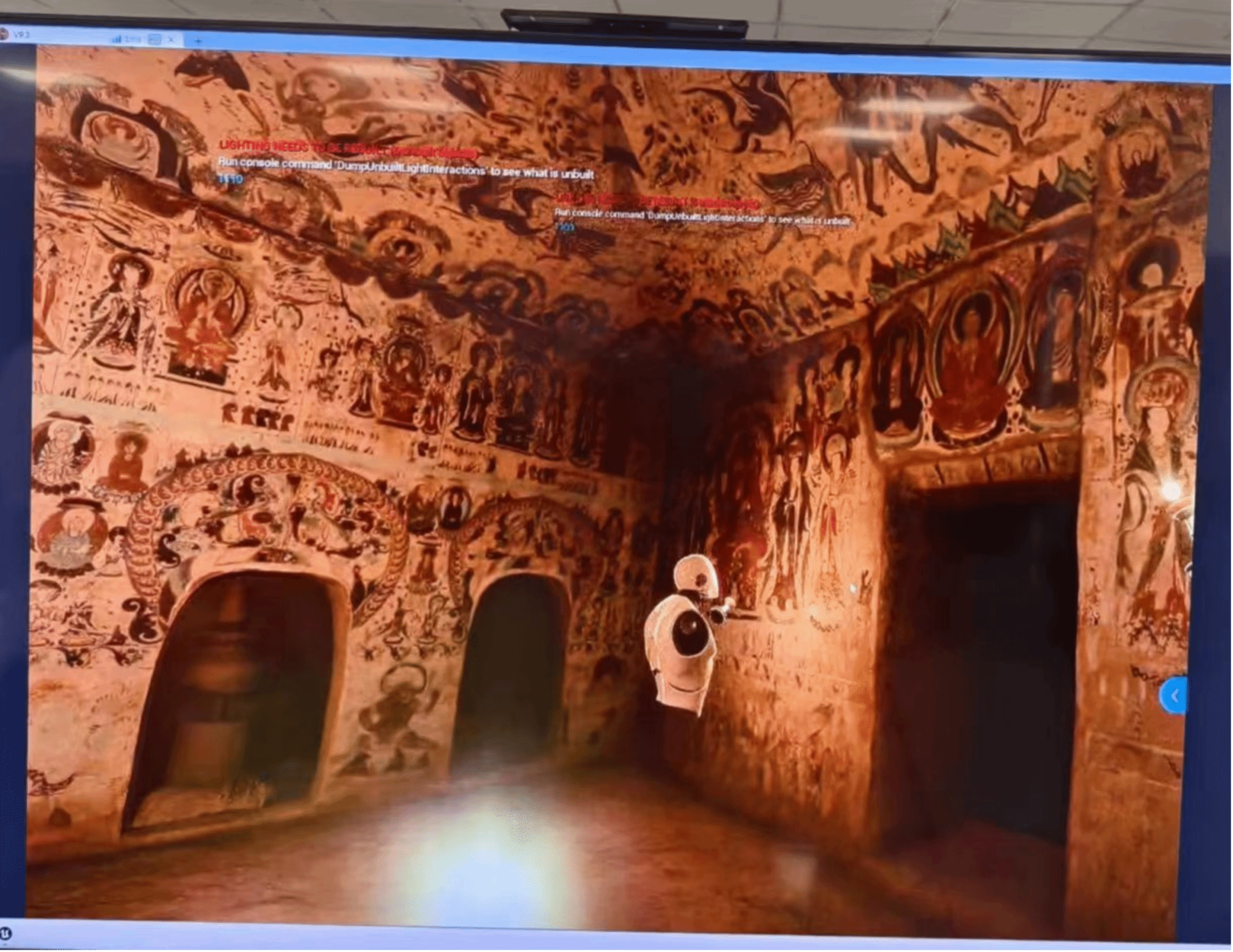Click the highlighted screen icon in tab
The width and height of the screenshot is (1233, 952).
coord(155,39)
